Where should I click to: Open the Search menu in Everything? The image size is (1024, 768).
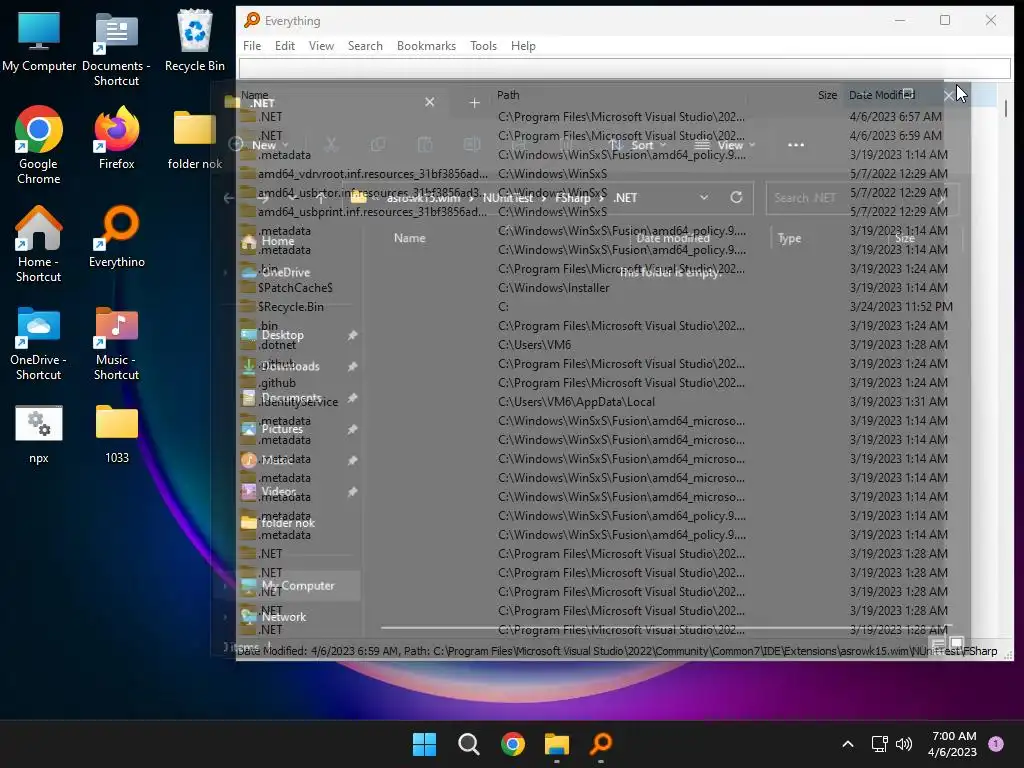click(365, 46)
